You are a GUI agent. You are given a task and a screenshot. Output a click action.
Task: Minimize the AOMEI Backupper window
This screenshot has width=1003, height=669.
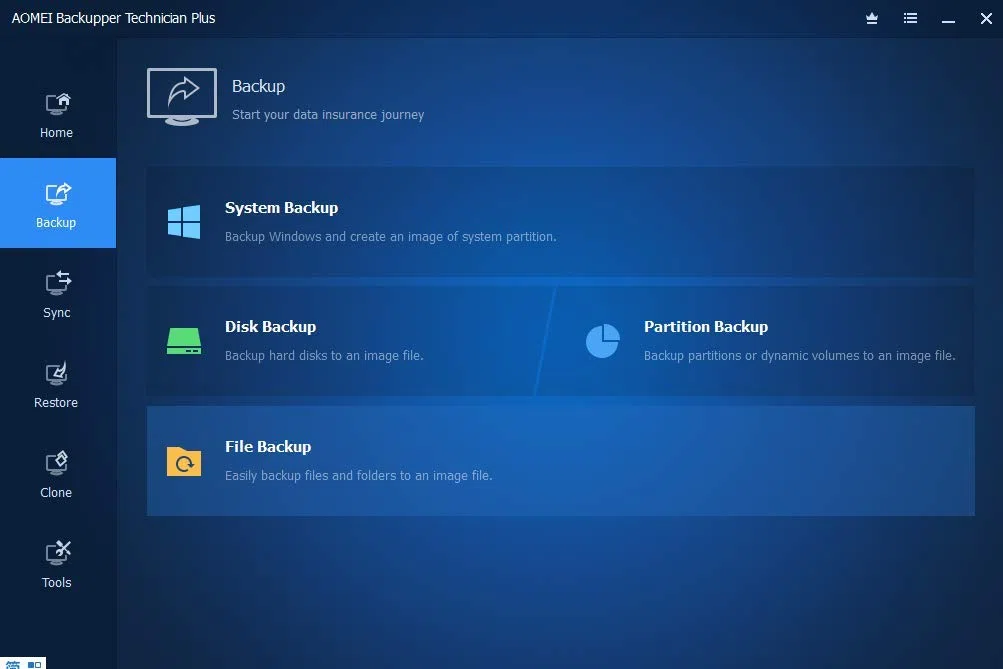tap(948, 19)
